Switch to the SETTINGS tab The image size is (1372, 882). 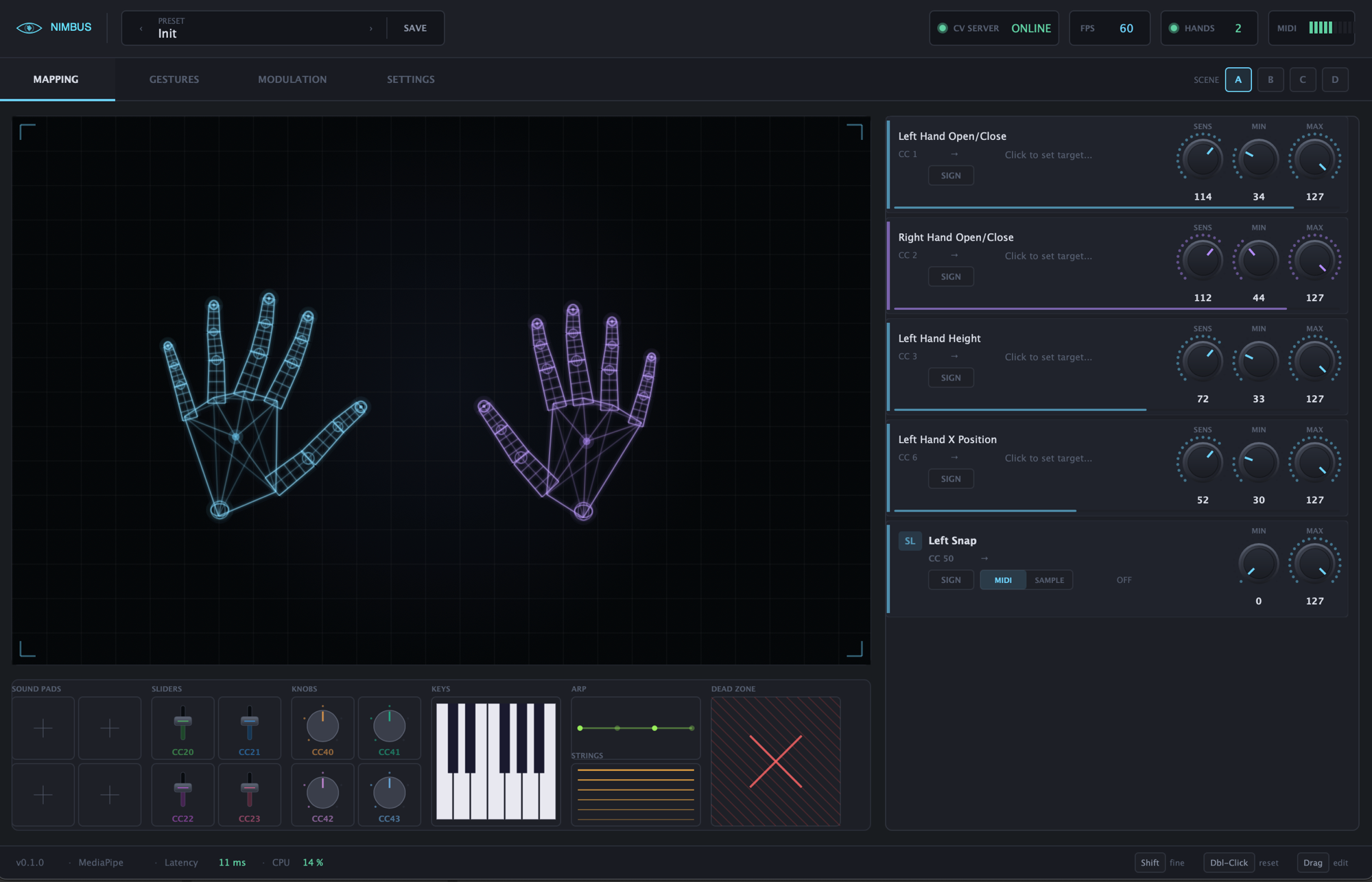[411, 80]
